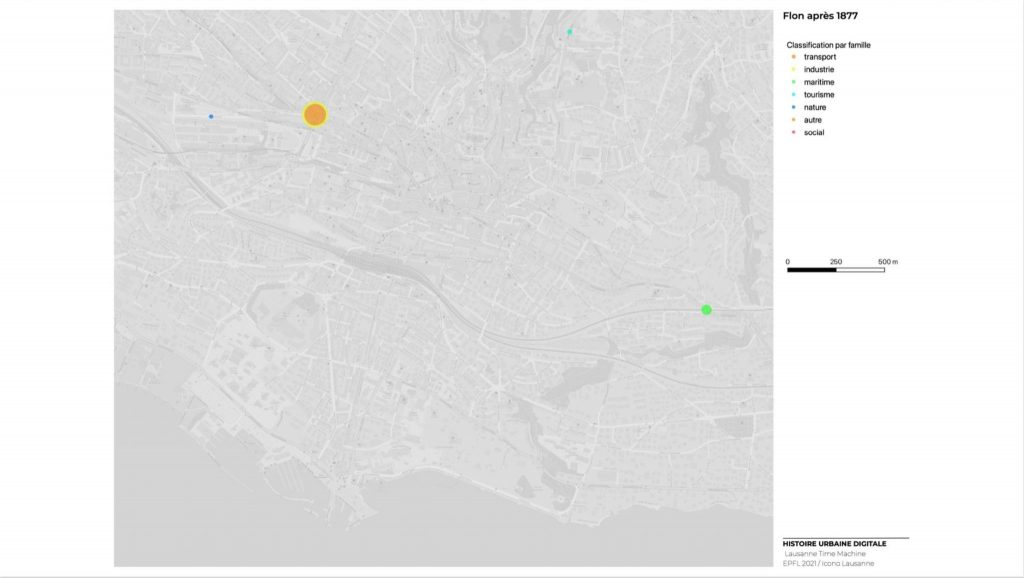Click the 'nature' legend label
Image resolution: width=1024 pixels, height=578 pixels.
pos(815,107)
